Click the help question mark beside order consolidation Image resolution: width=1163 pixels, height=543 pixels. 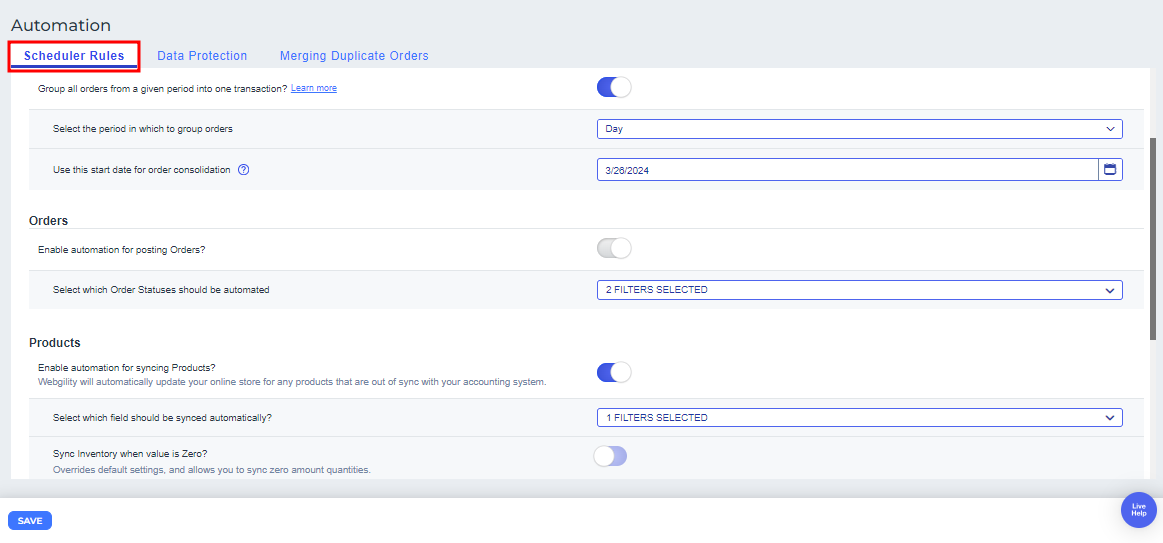(243, 170)
